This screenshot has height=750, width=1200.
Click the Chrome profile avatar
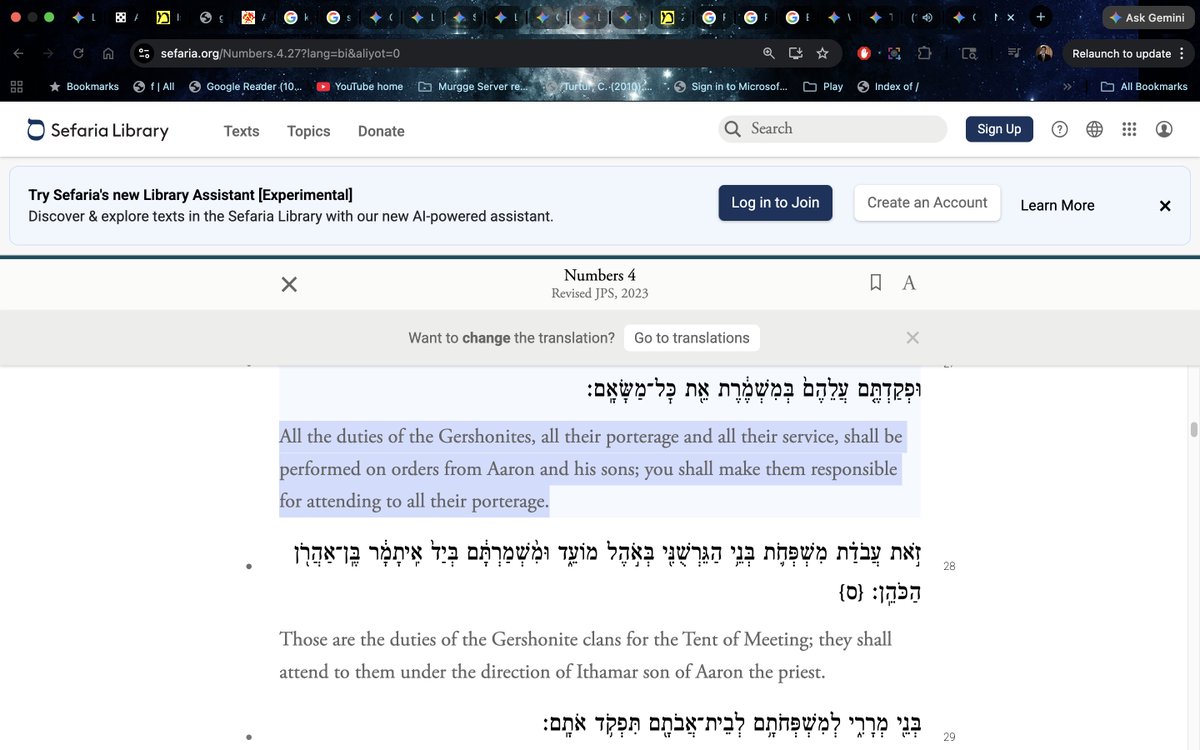[x=1044, y=53]
